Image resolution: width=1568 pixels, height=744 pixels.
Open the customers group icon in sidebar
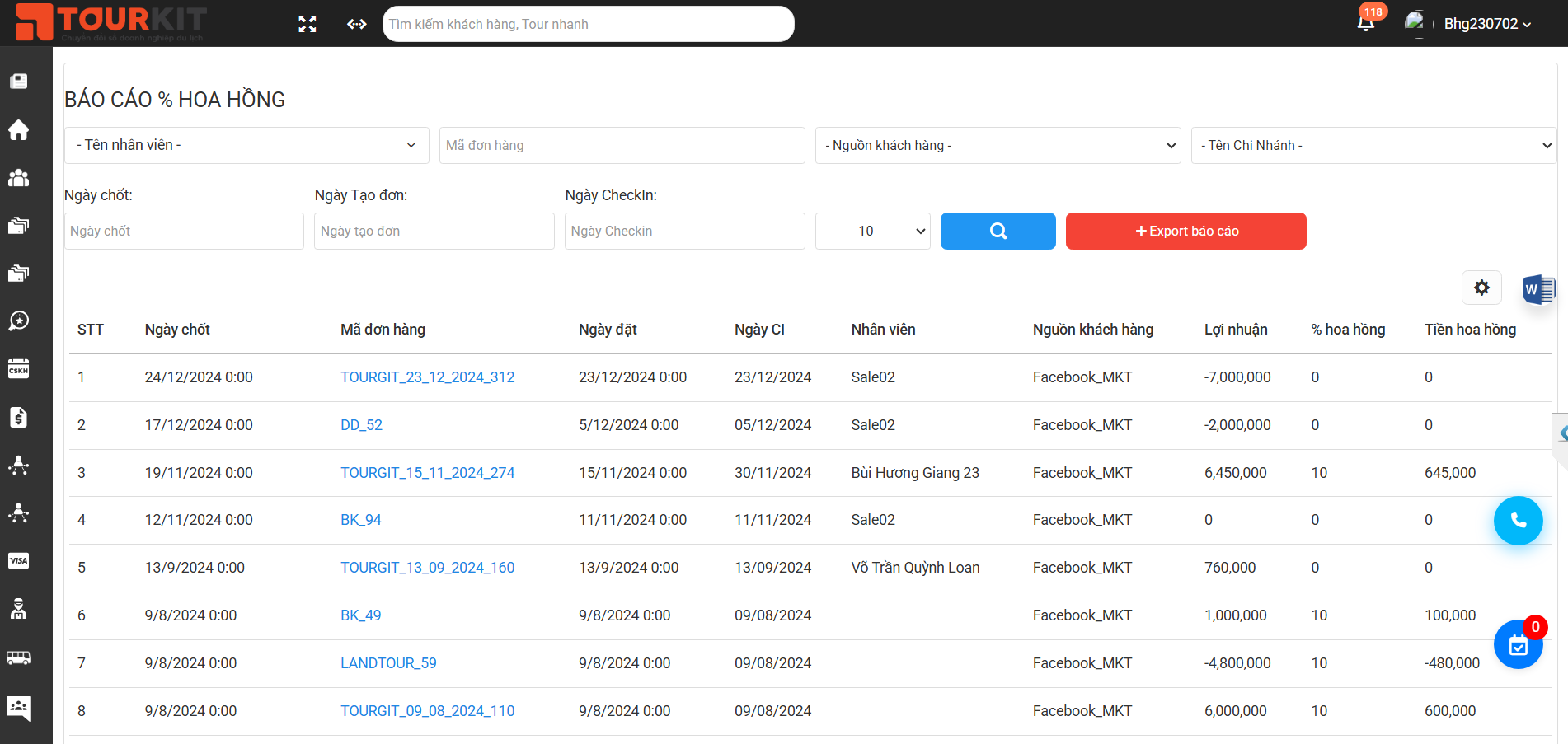pos(18,177)
